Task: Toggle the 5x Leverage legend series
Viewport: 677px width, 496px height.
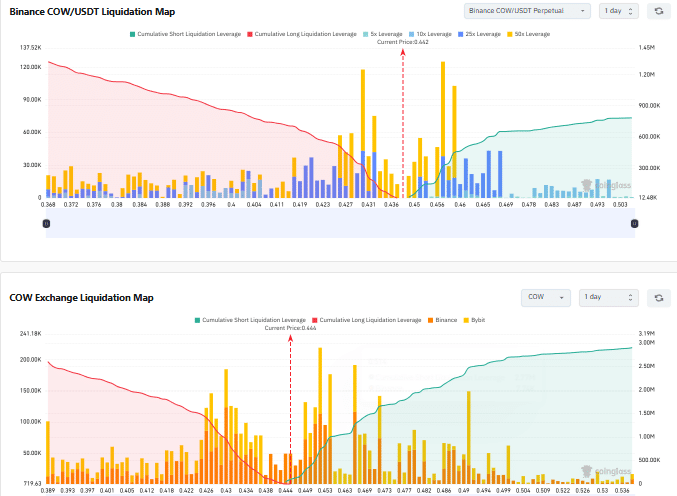Action: (x=384, y=34)
